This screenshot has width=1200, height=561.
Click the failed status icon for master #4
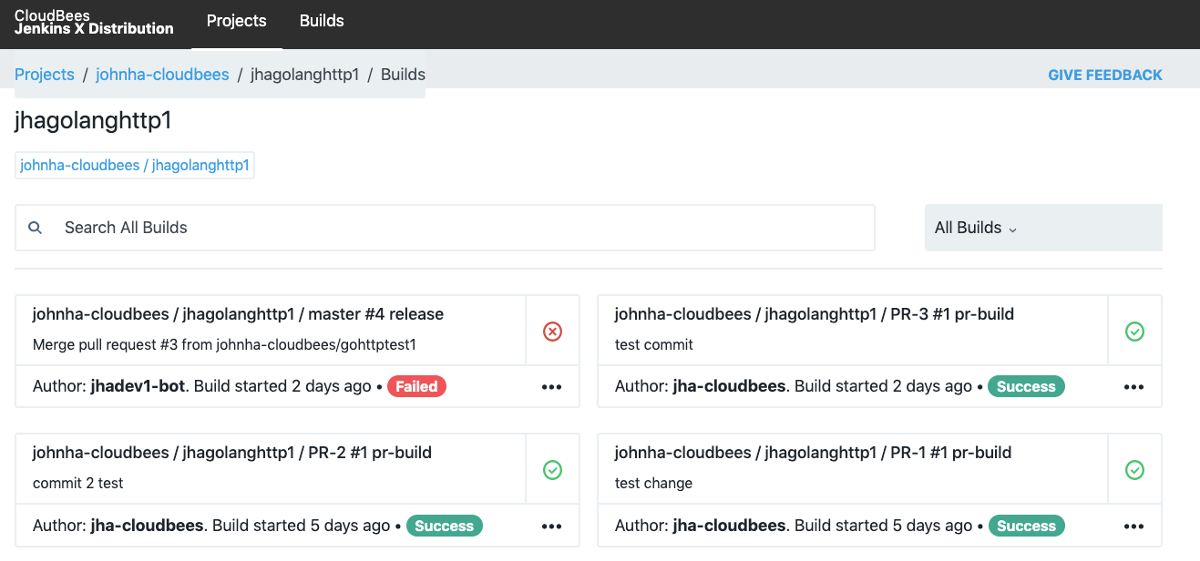tap(552, 331)
